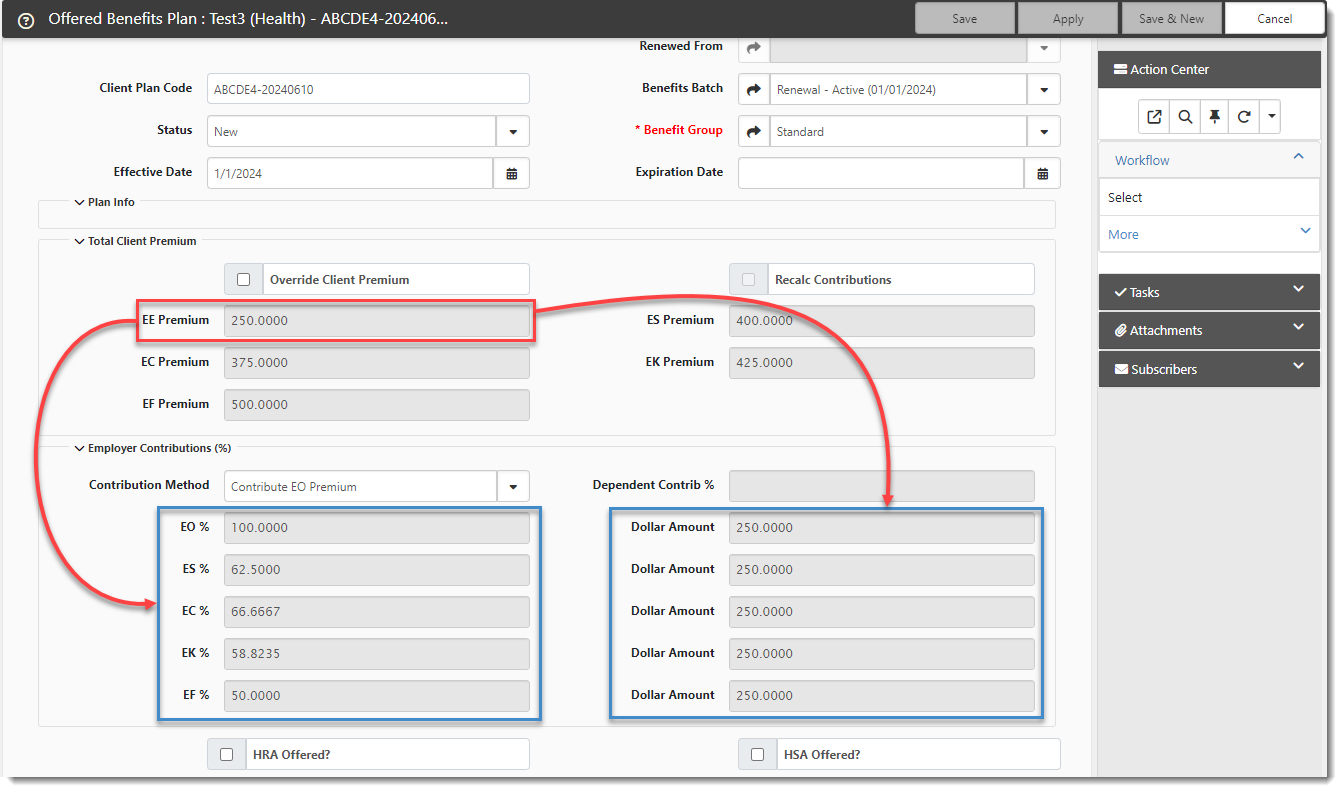Click the Benefit Group go-to arrow icon
This screenshot has width=1342, height=792.
click(x=754, y=131)
